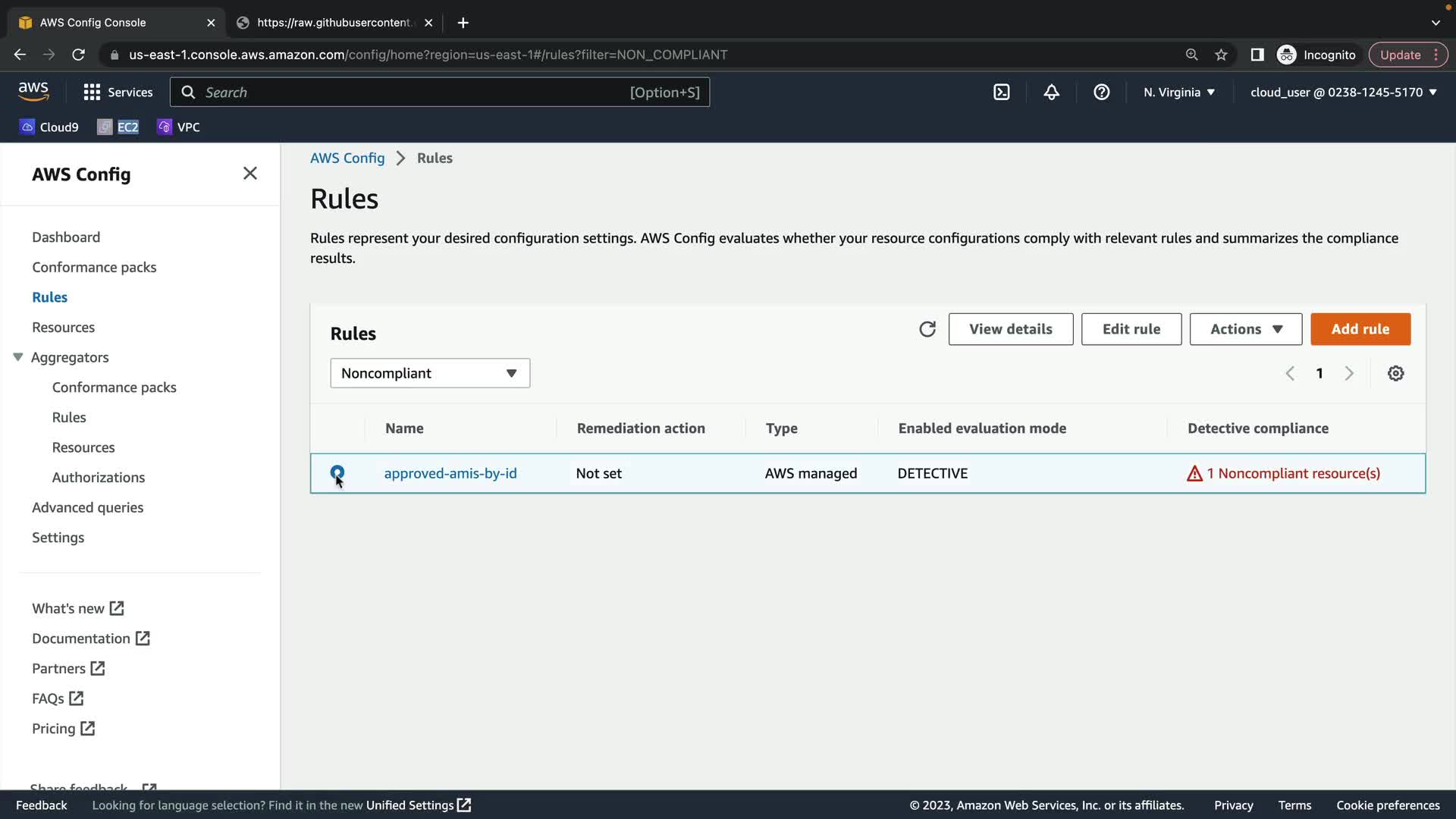Image resolution: width=1456 pixels, height=819 pixels.
Task: Open the notifications bell
Action: 1051,93
